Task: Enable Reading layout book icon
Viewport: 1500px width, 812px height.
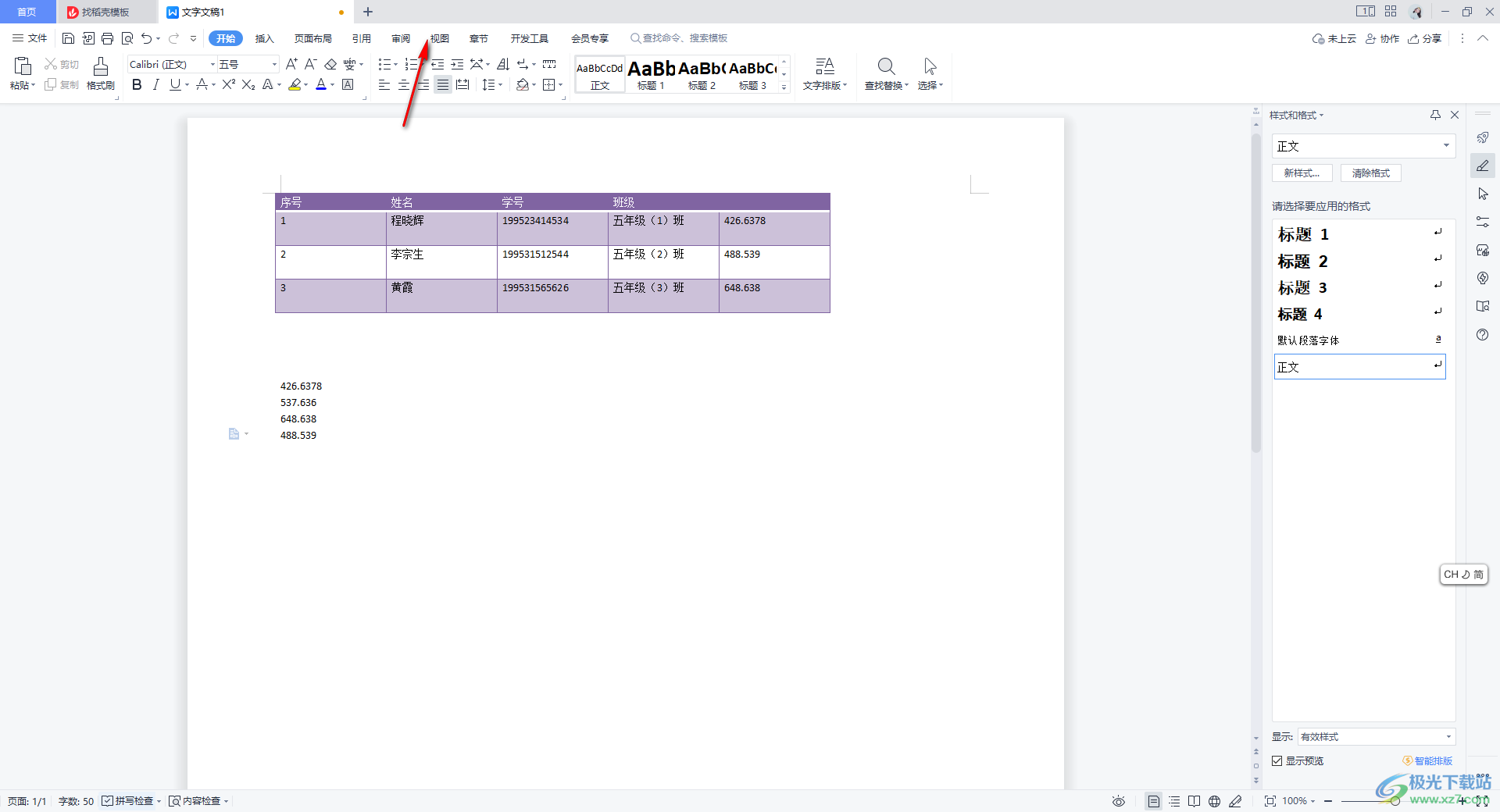Action: (1194, 801)
